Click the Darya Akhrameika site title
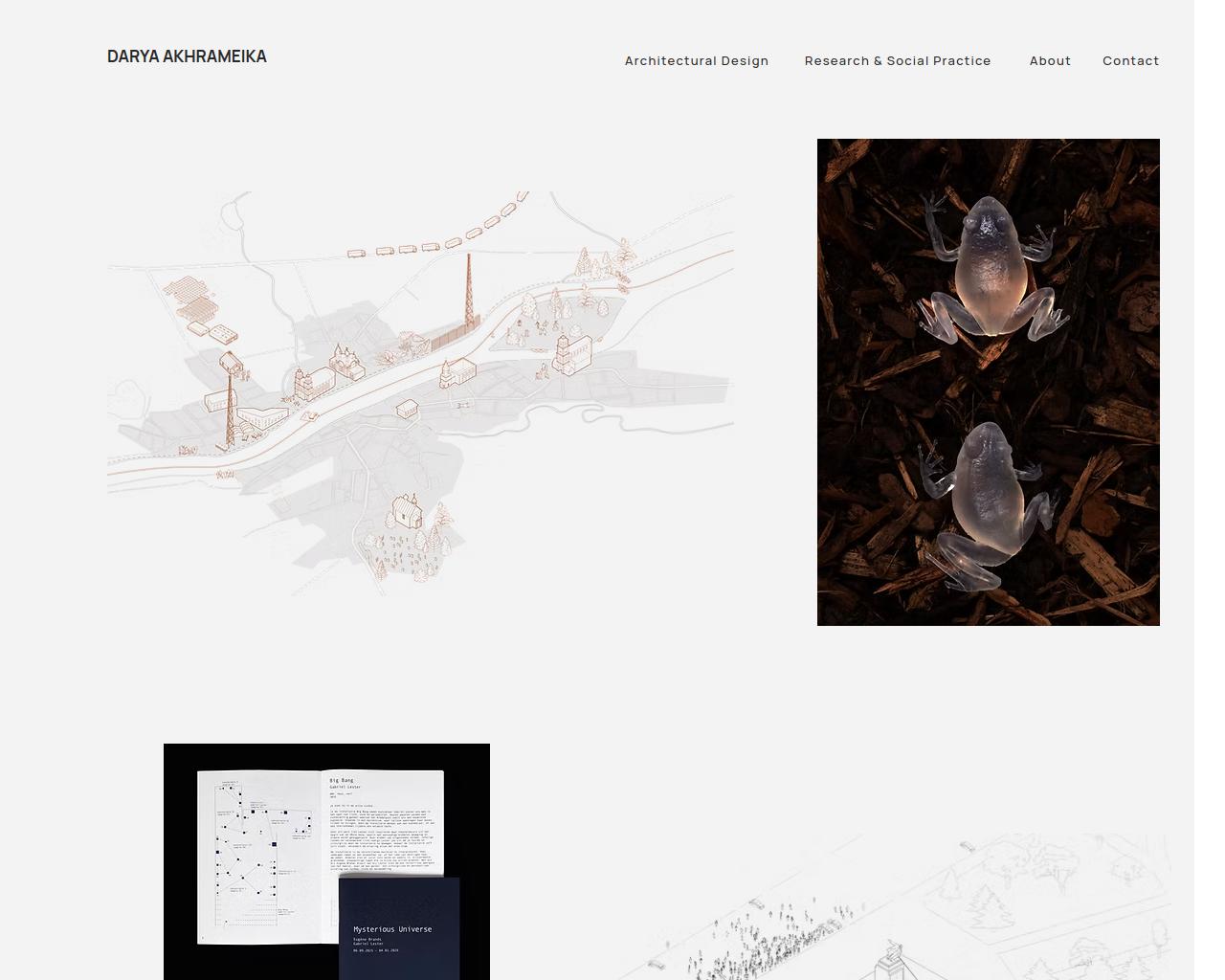 [187, 56]
